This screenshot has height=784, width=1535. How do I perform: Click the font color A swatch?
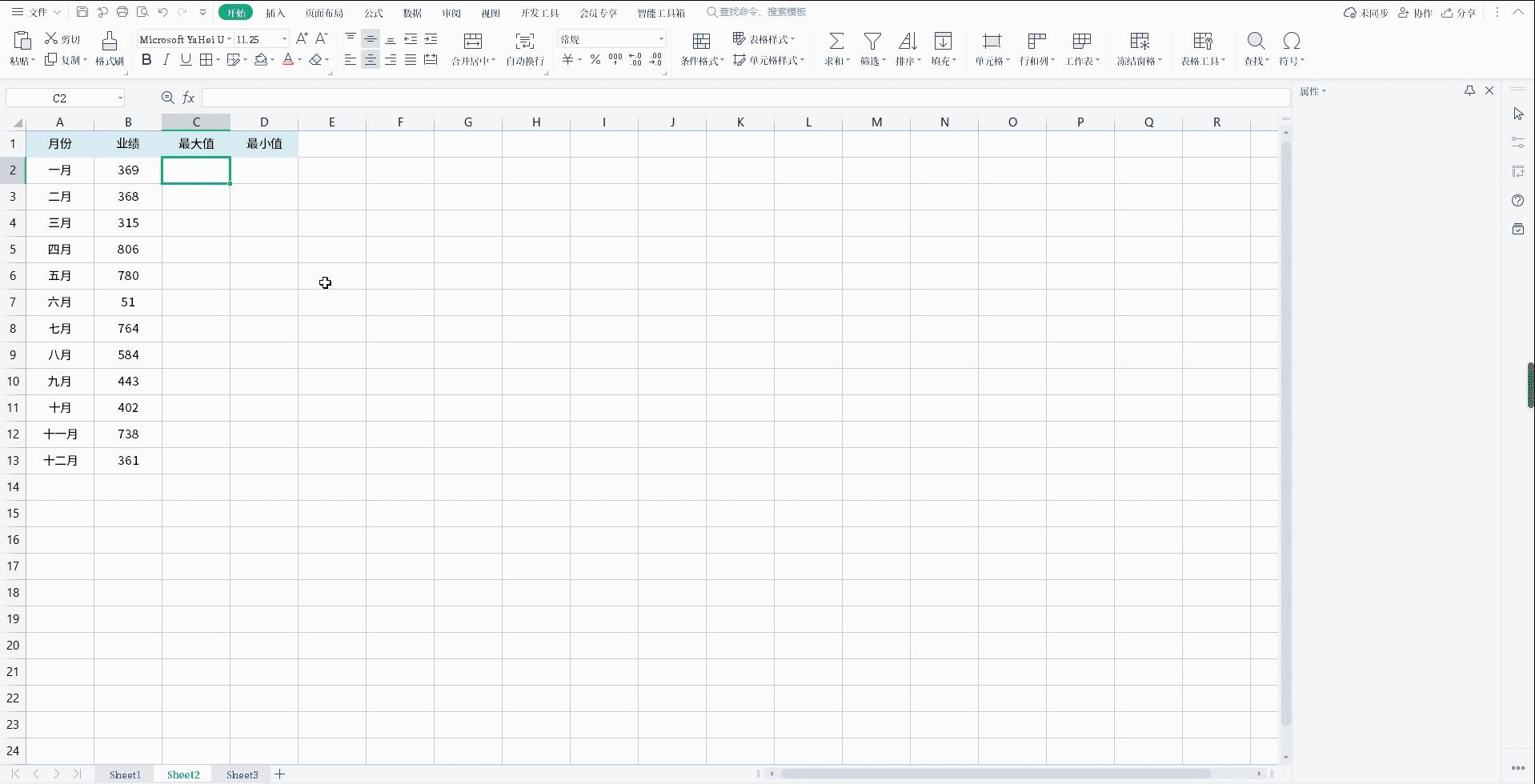[x=288, y=60]
